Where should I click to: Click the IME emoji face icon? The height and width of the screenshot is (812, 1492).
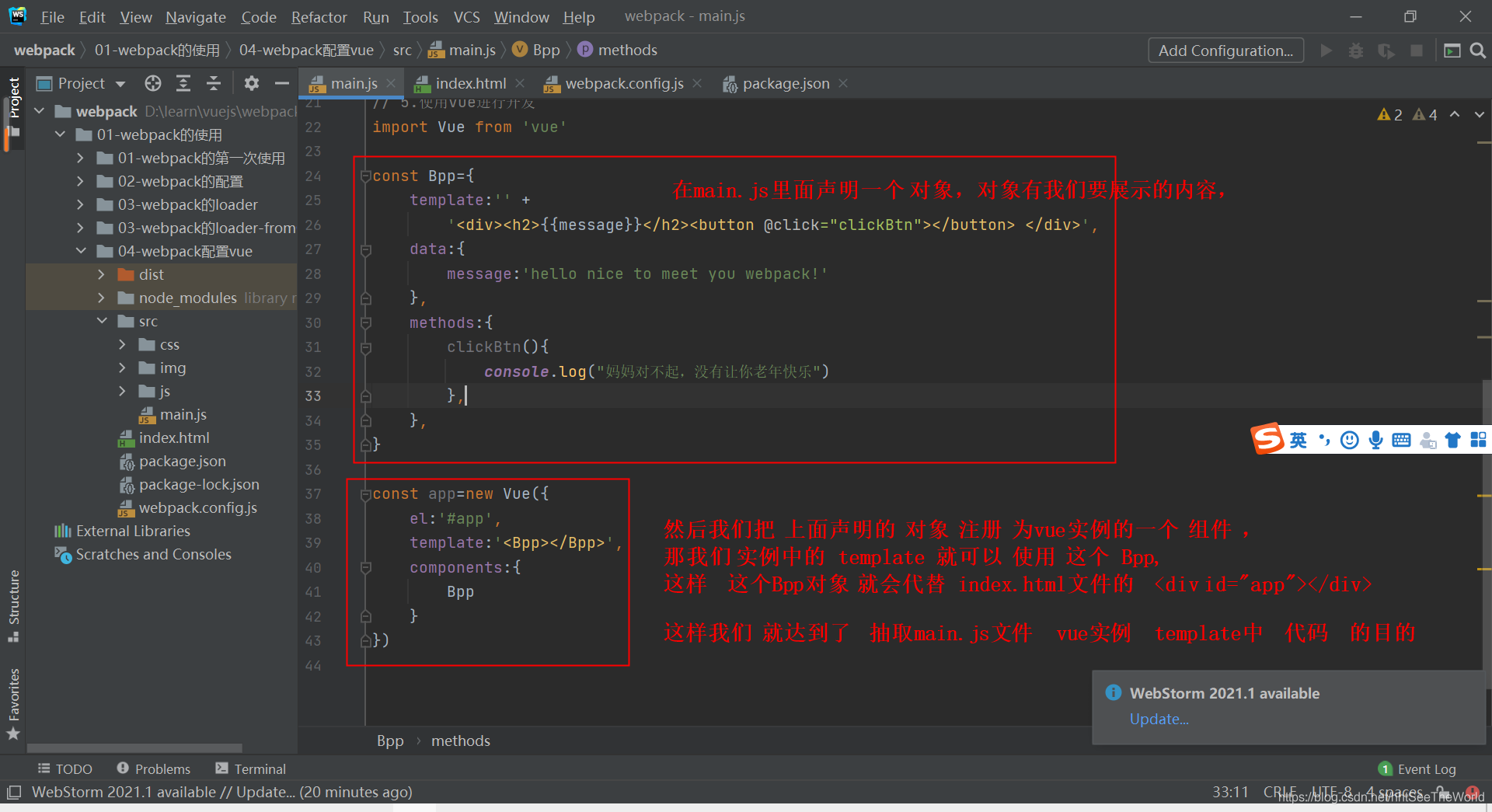1350,440
